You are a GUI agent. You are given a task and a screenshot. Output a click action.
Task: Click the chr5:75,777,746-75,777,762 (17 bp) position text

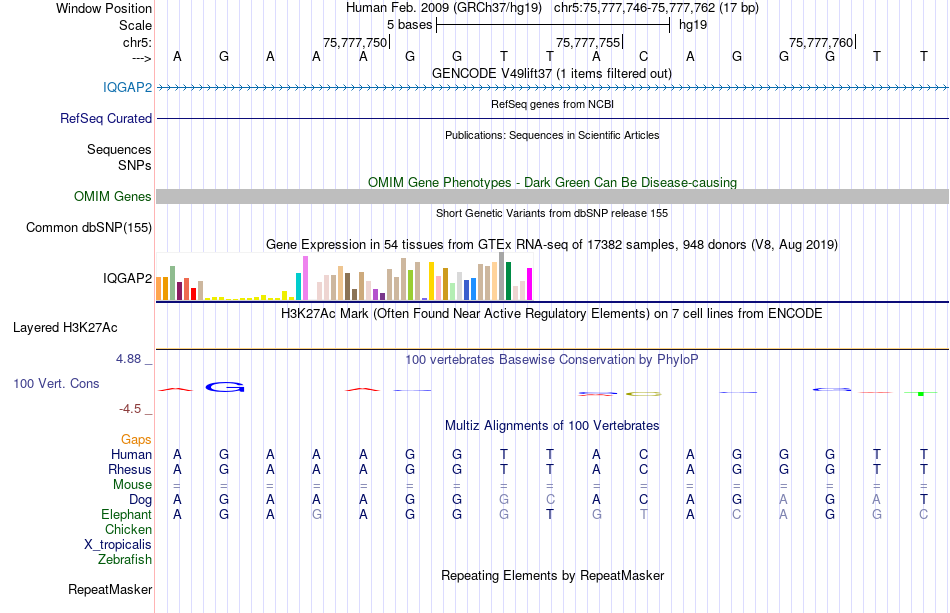coord(656,8)
